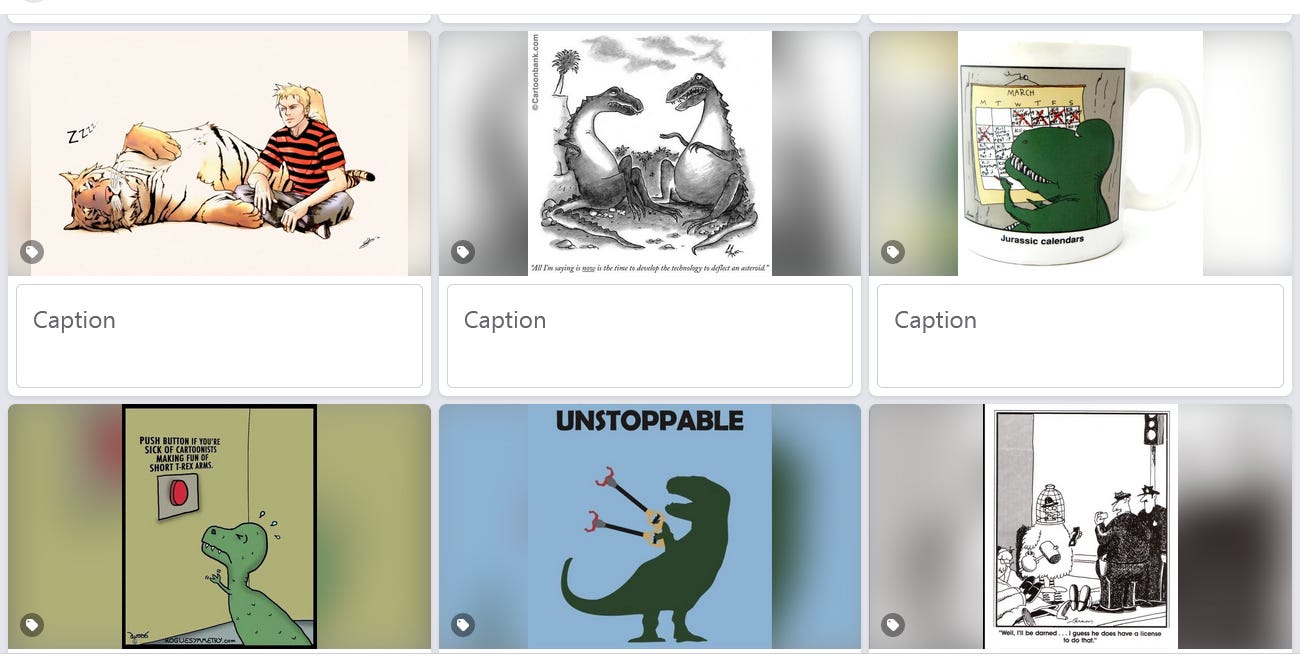
Task: Click the UNSTOPPABLE heading text in the blue image
Action: point(650,421)
